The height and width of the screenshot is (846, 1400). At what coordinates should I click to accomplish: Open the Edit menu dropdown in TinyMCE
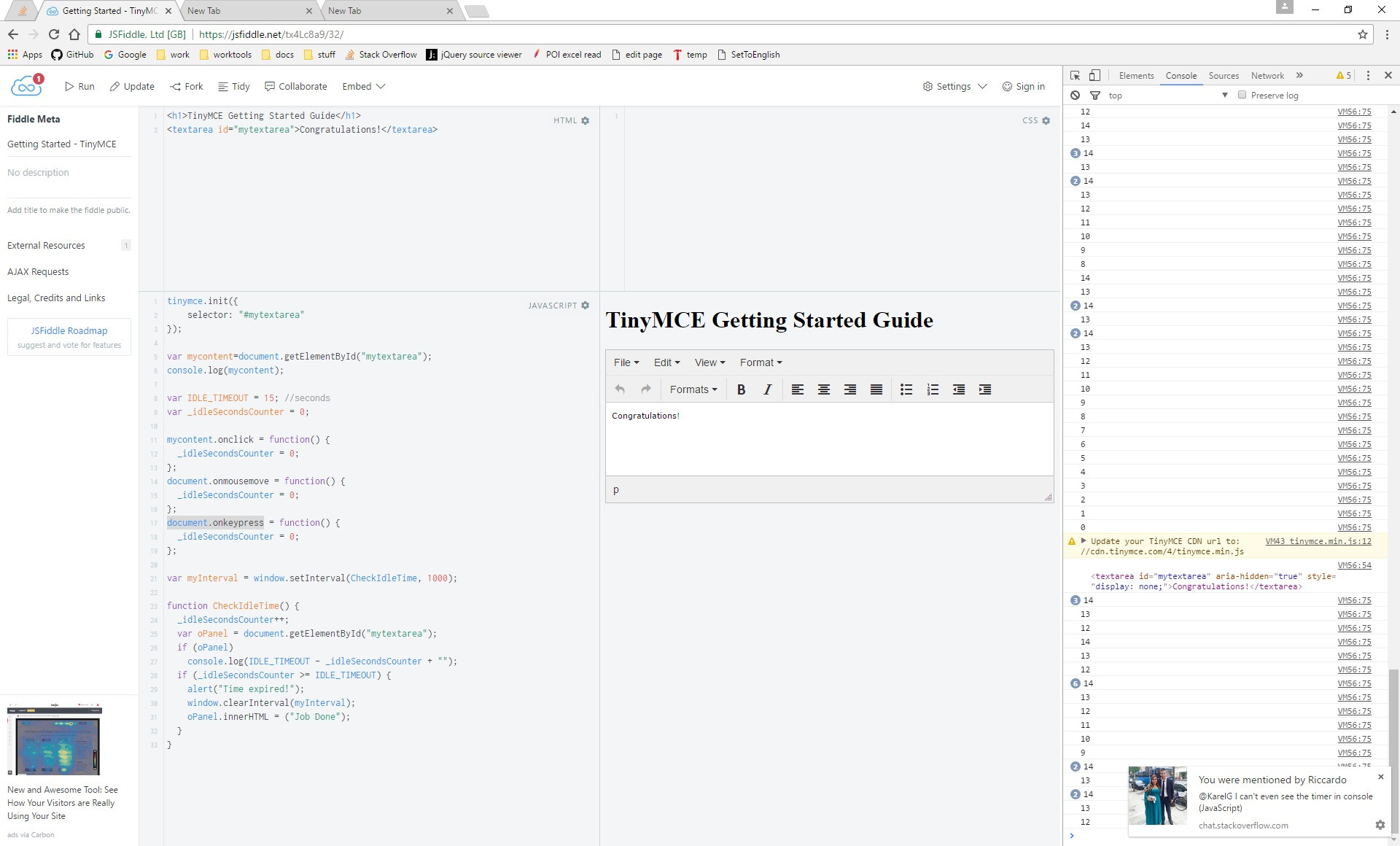(666, 362)
